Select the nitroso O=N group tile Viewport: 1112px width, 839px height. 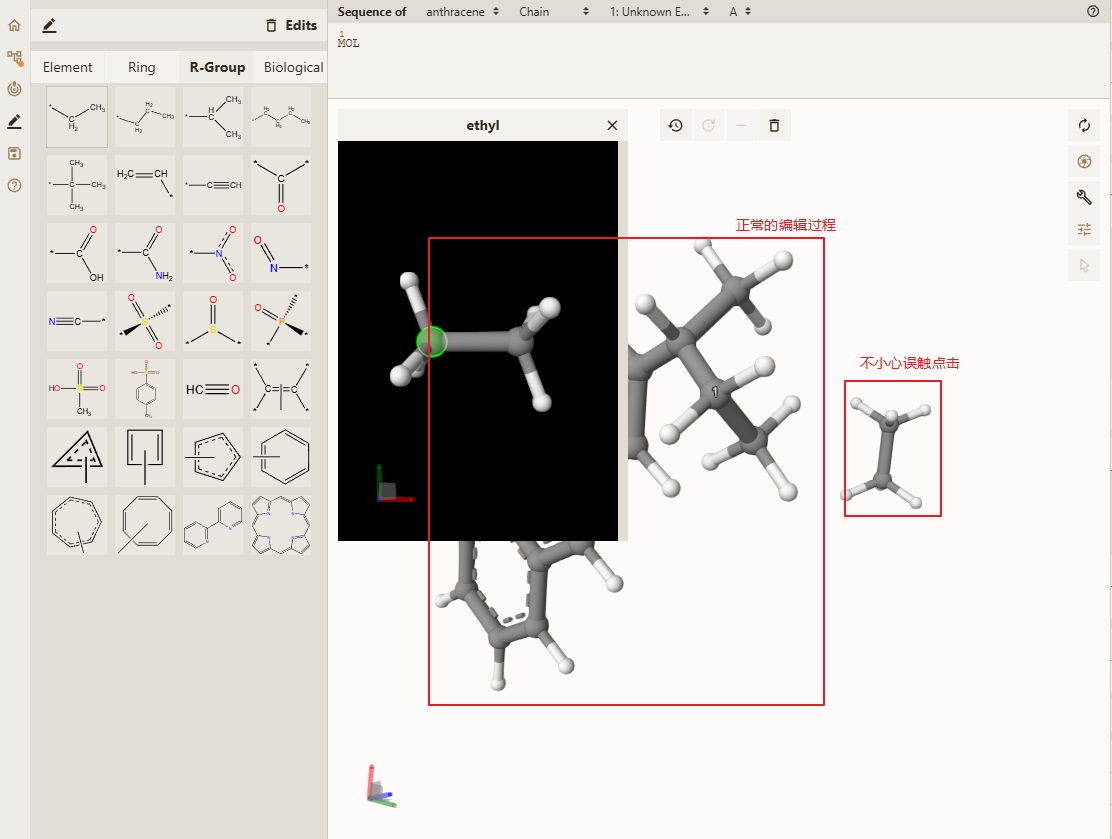[x=281, y=253]
